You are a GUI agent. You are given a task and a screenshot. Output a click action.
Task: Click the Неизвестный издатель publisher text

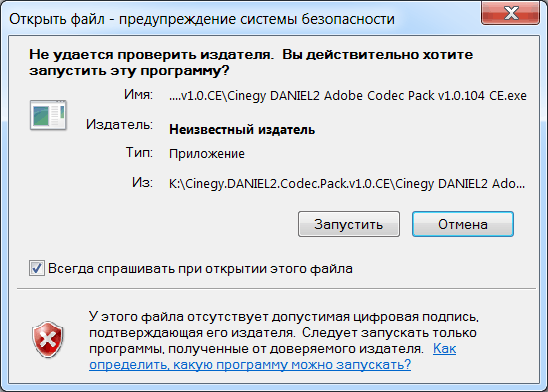[242, 130]
